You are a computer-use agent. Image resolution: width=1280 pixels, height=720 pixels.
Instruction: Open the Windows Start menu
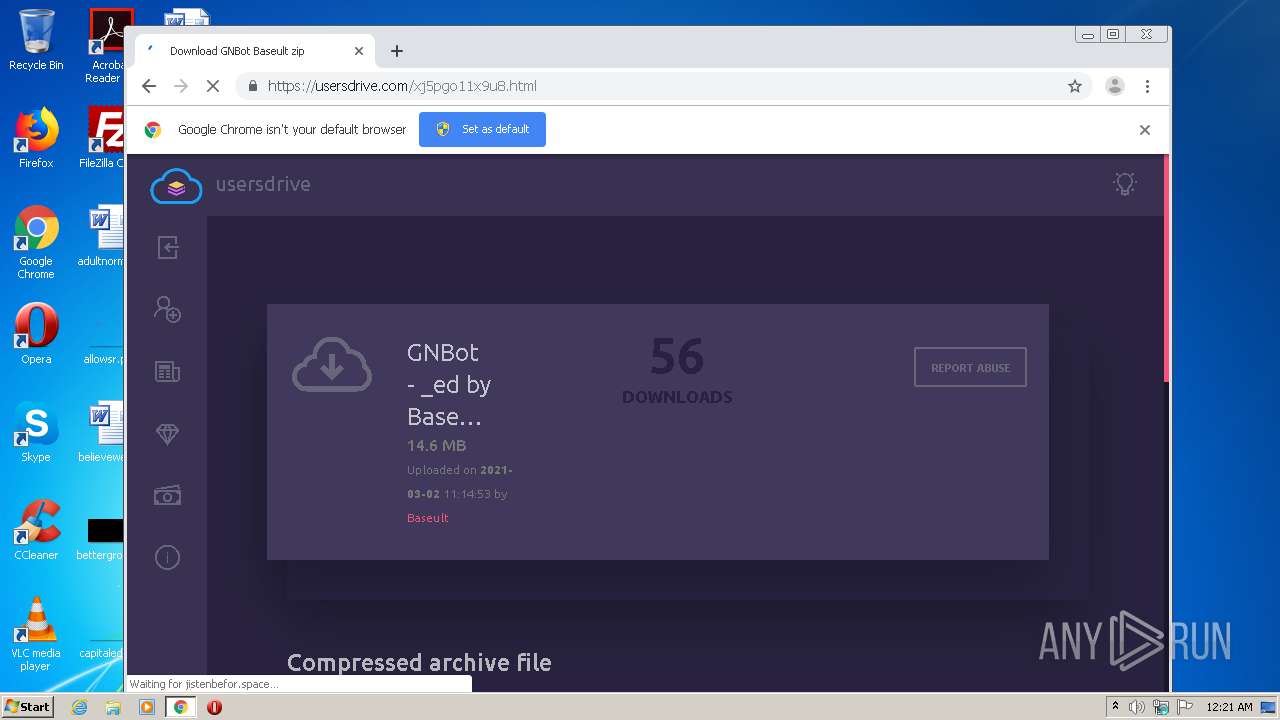coord(27,707)
